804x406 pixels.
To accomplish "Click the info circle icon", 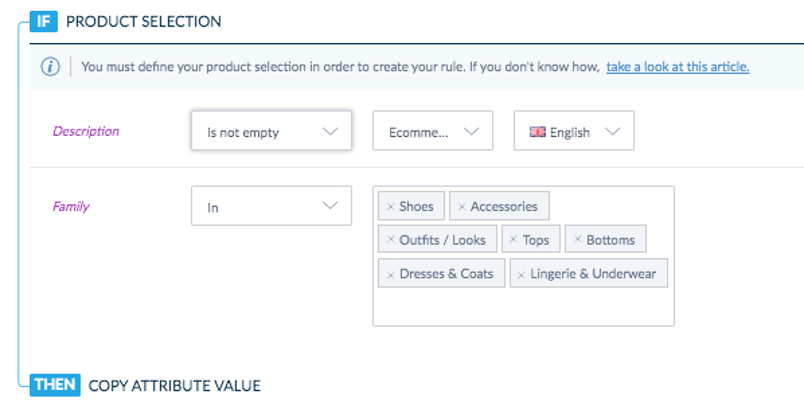I will [50, 67].
